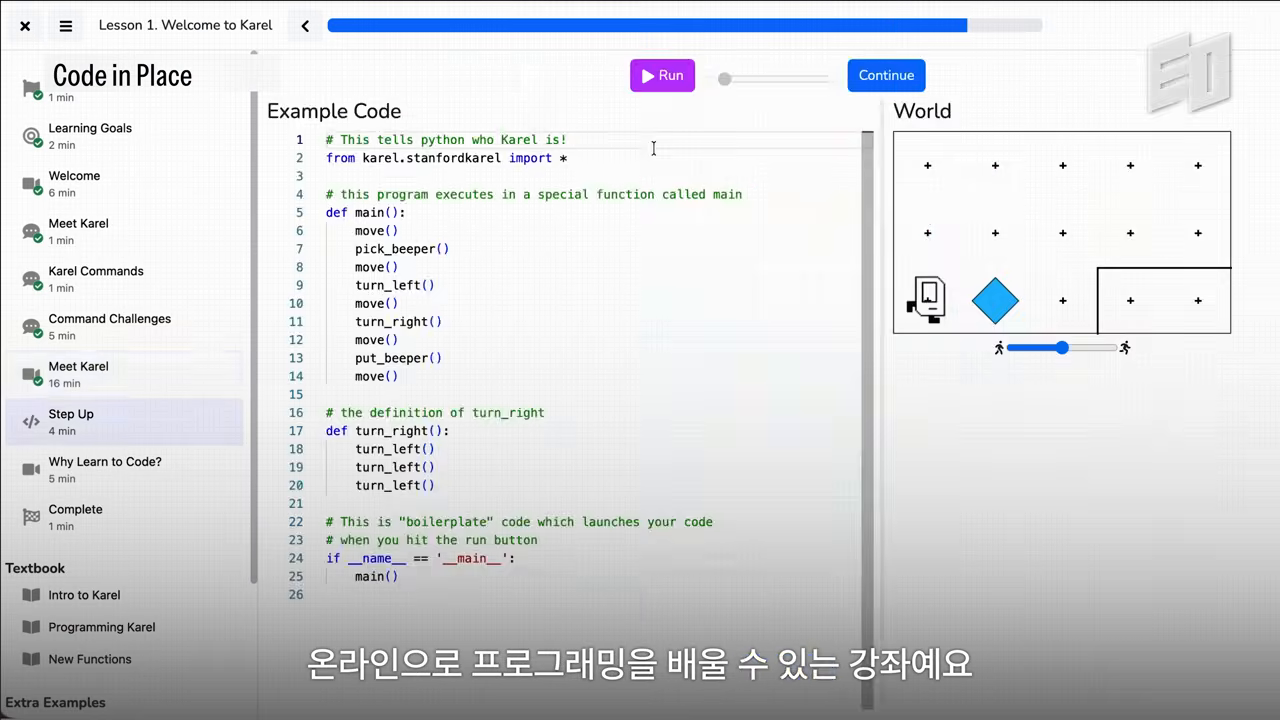Click the blue Continue button
The height and width of the screenshot is (720, 1280).
tap(886, 76)
